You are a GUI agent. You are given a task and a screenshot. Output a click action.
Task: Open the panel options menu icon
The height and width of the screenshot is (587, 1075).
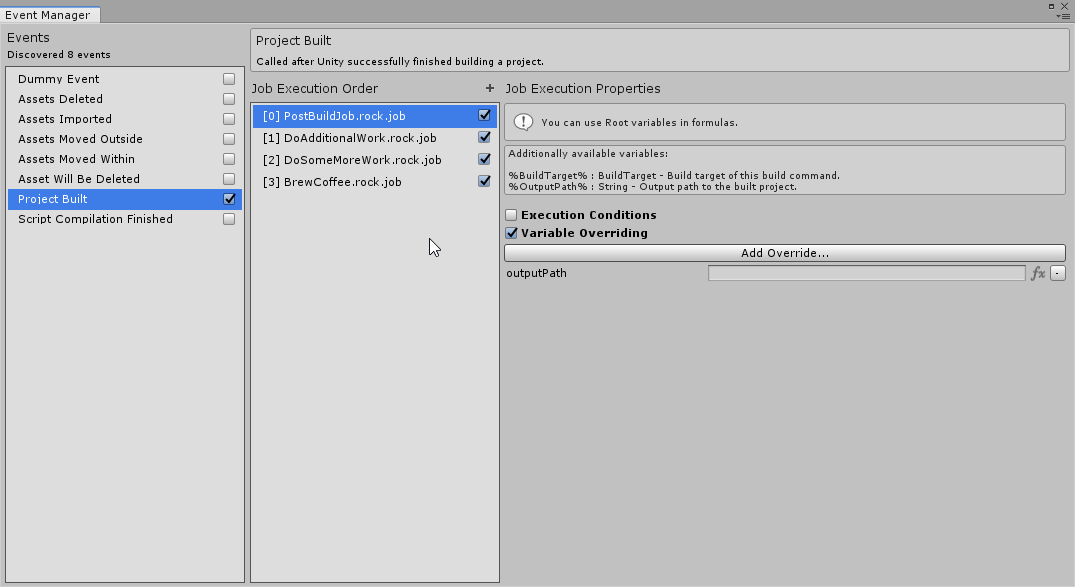point(1063,16)
